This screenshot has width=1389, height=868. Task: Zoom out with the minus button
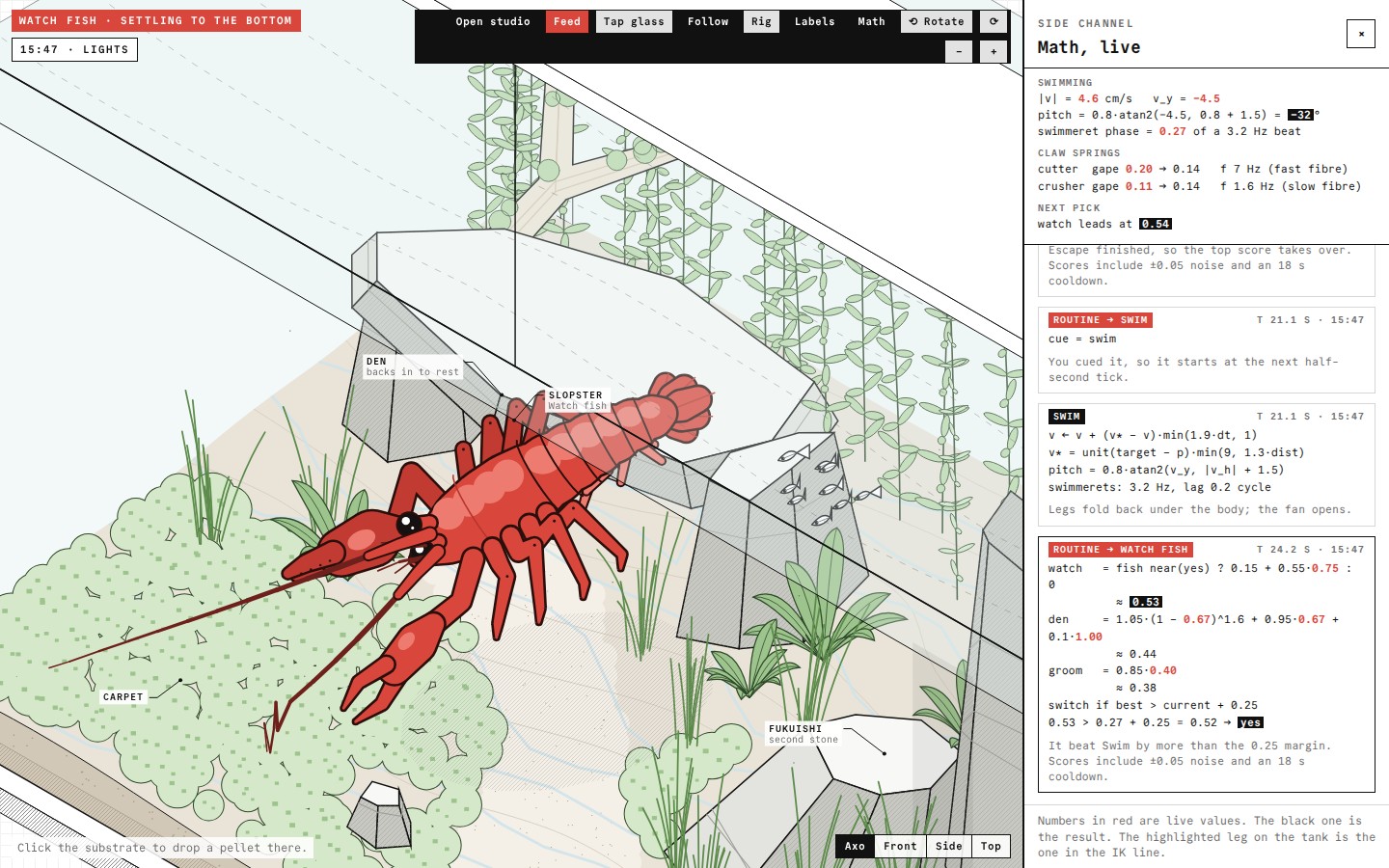click(959, 52)
